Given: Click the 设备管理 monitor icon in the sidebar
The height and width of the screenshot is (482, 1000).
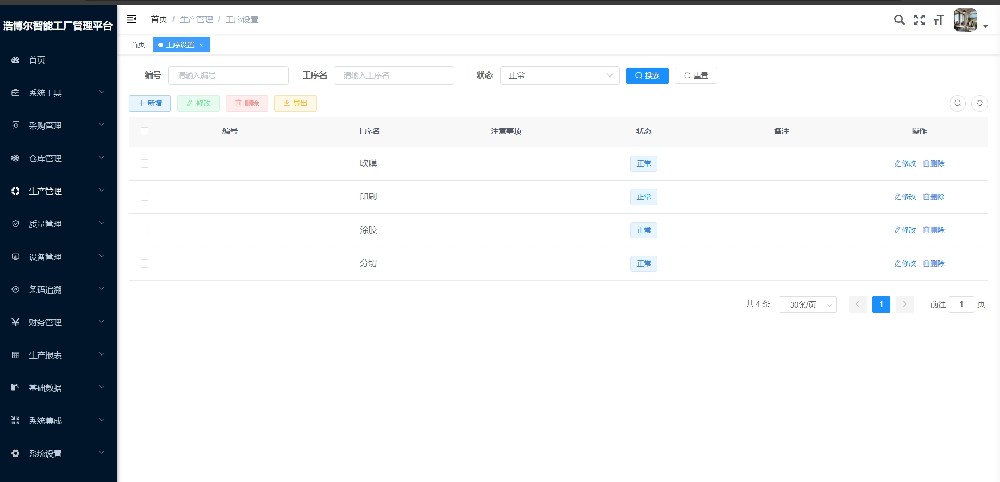Looking at the screenshot, I should [15, 256].
